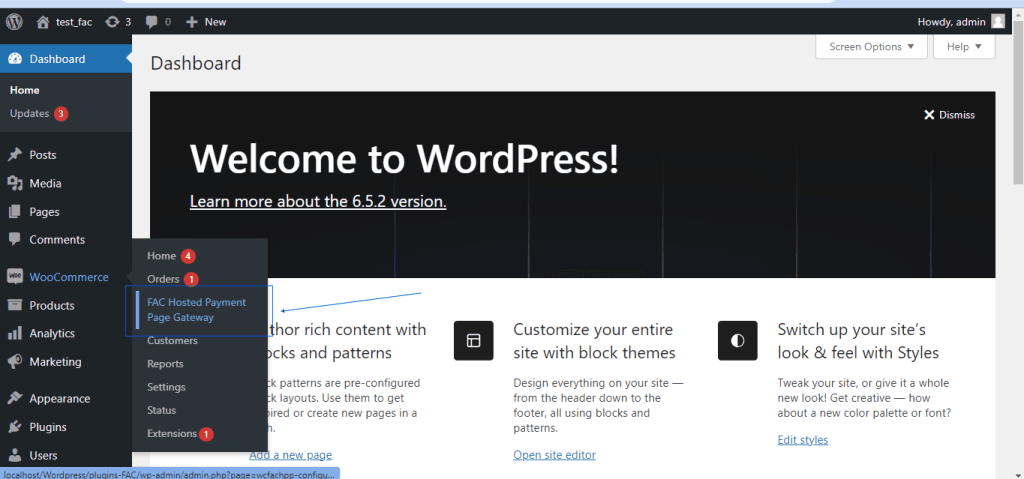1024x479 pixels.
Task: Click the plus New content button
Action: click(x=206, y=22)
